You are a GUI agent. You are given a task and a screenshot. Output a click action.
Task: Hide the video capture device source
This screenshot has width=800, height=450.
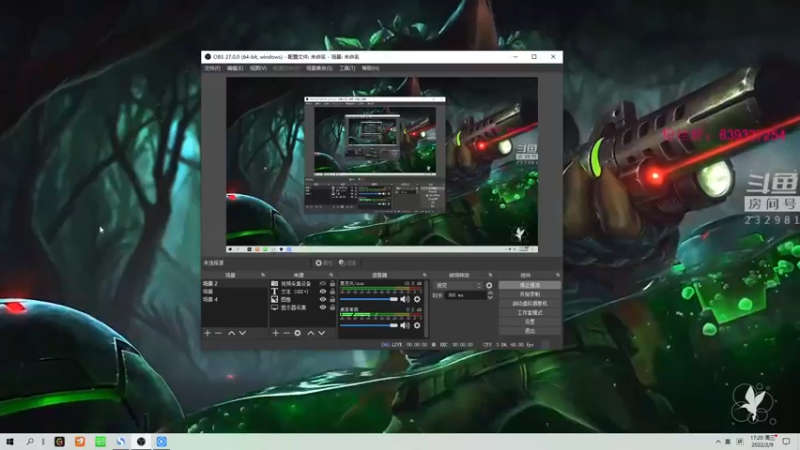pyautogui.click(x=322, y=283)
